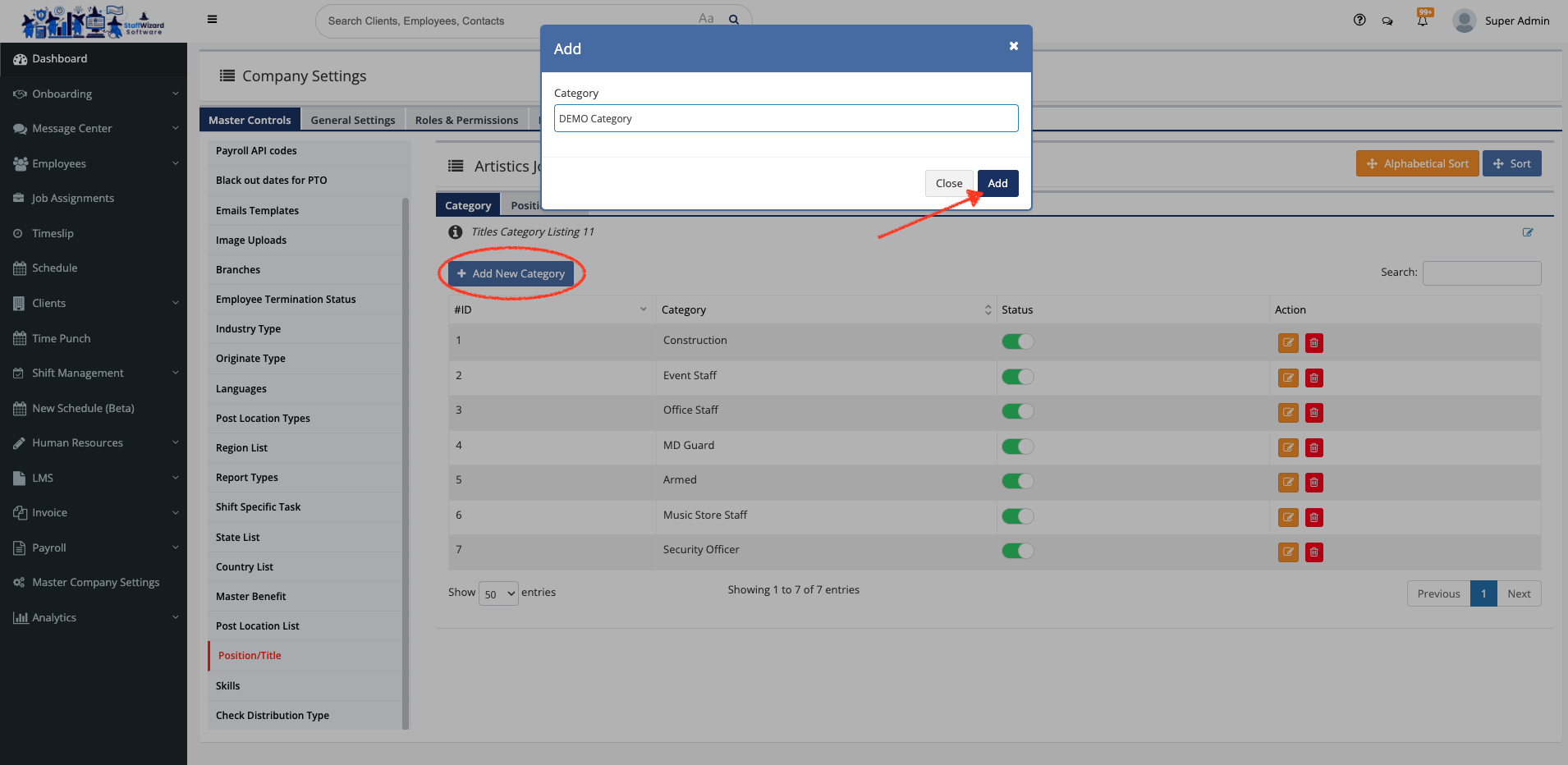This screenshot has height=765, width=1568.
Task: Open the Roles & Permissions tab
Action: (466, 120)
